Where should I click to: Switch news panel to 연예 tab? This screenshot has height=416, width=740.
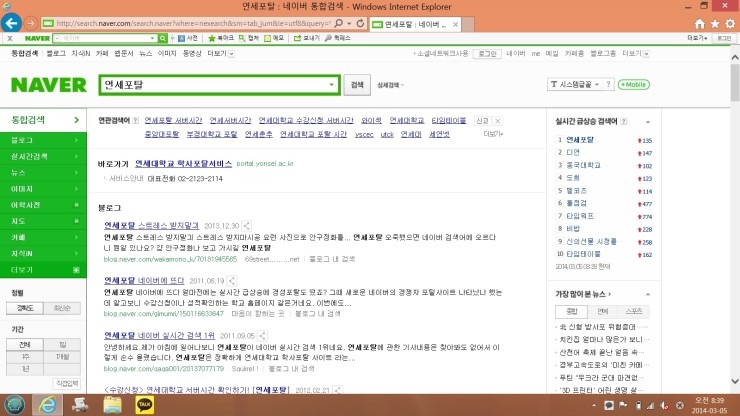[603, 312]
